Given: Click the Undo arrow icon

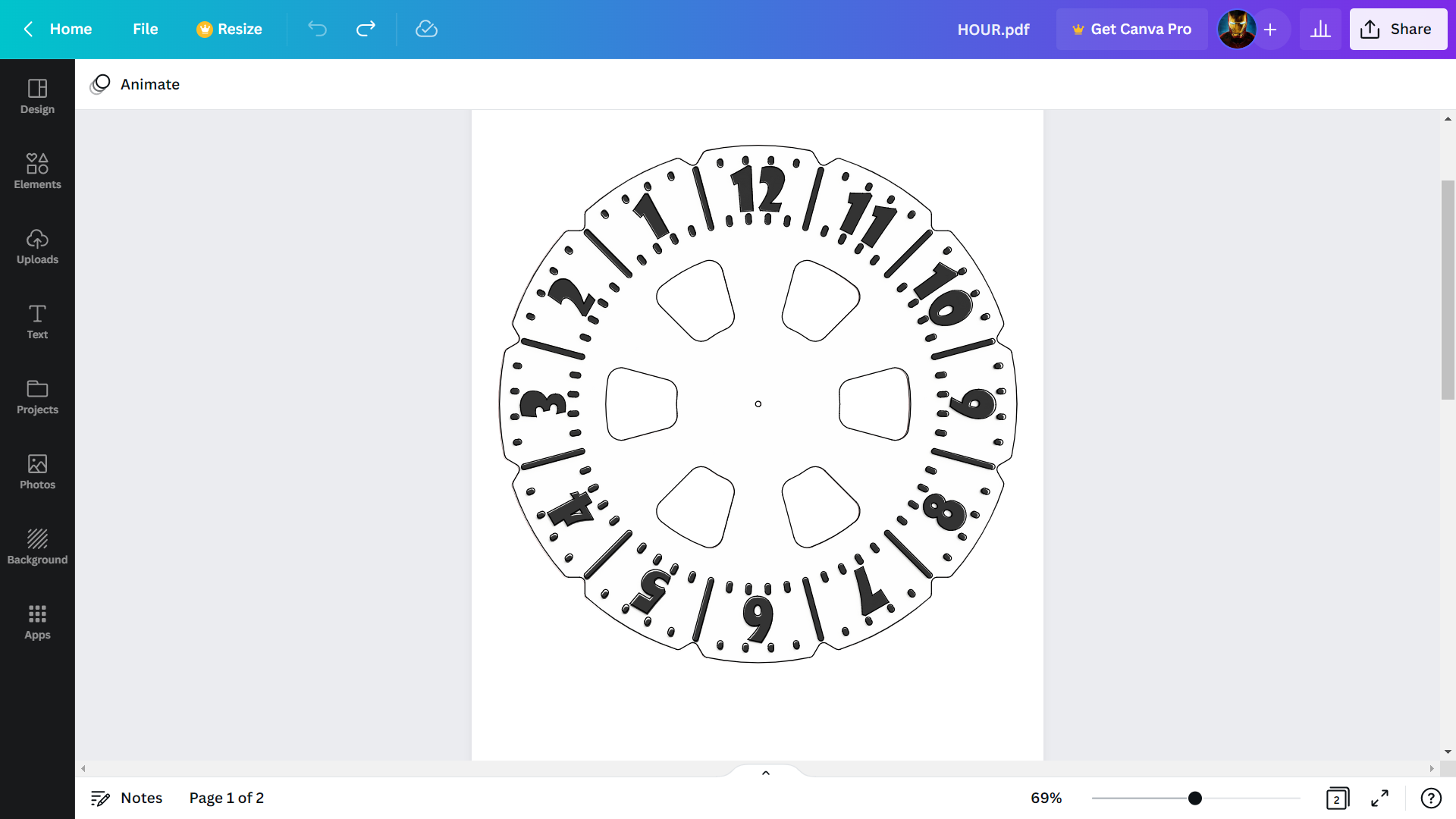Looking at the screenshot, I should coord(317,29).
